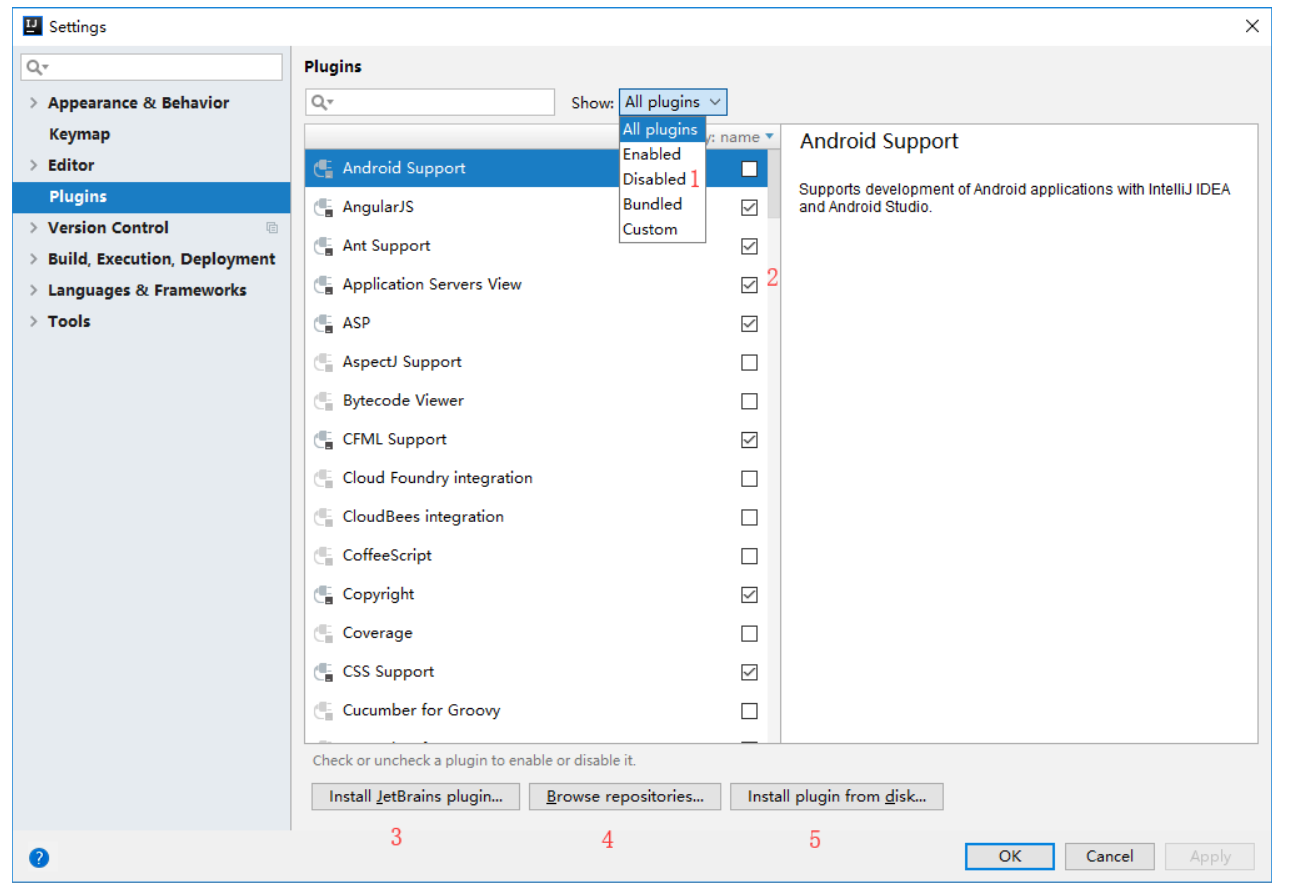
Task: Click the CSS Support plugin icon
Action: click(323, 672)
